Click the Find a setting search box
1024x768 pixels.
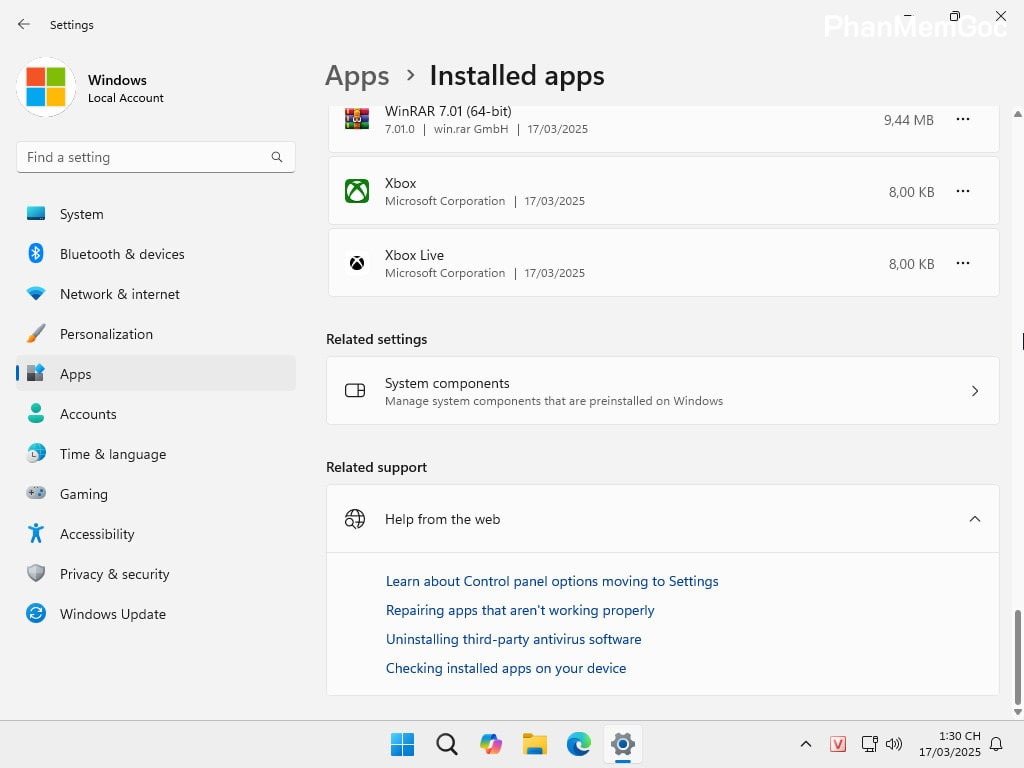click(145, 157)
